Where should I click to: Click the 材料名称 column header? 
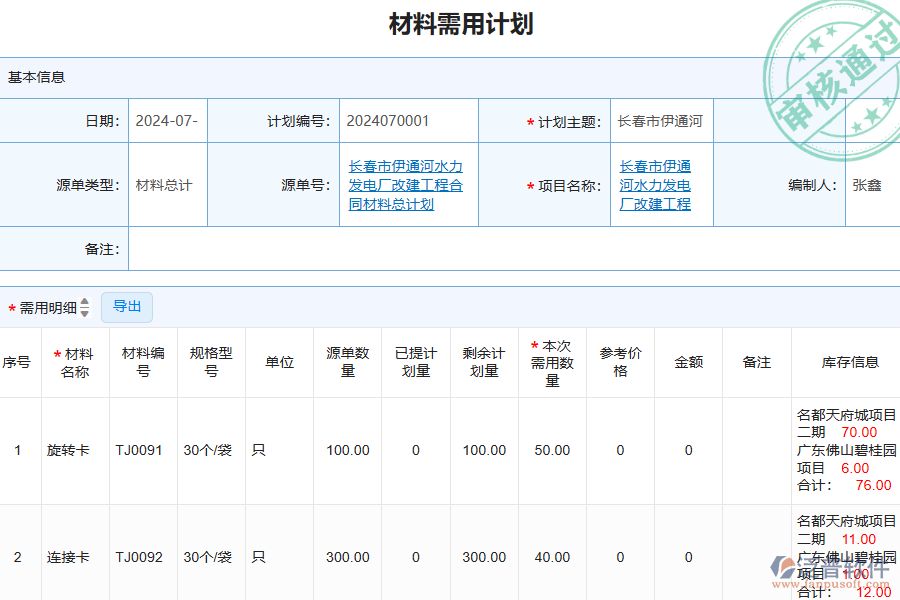[75, 362]
